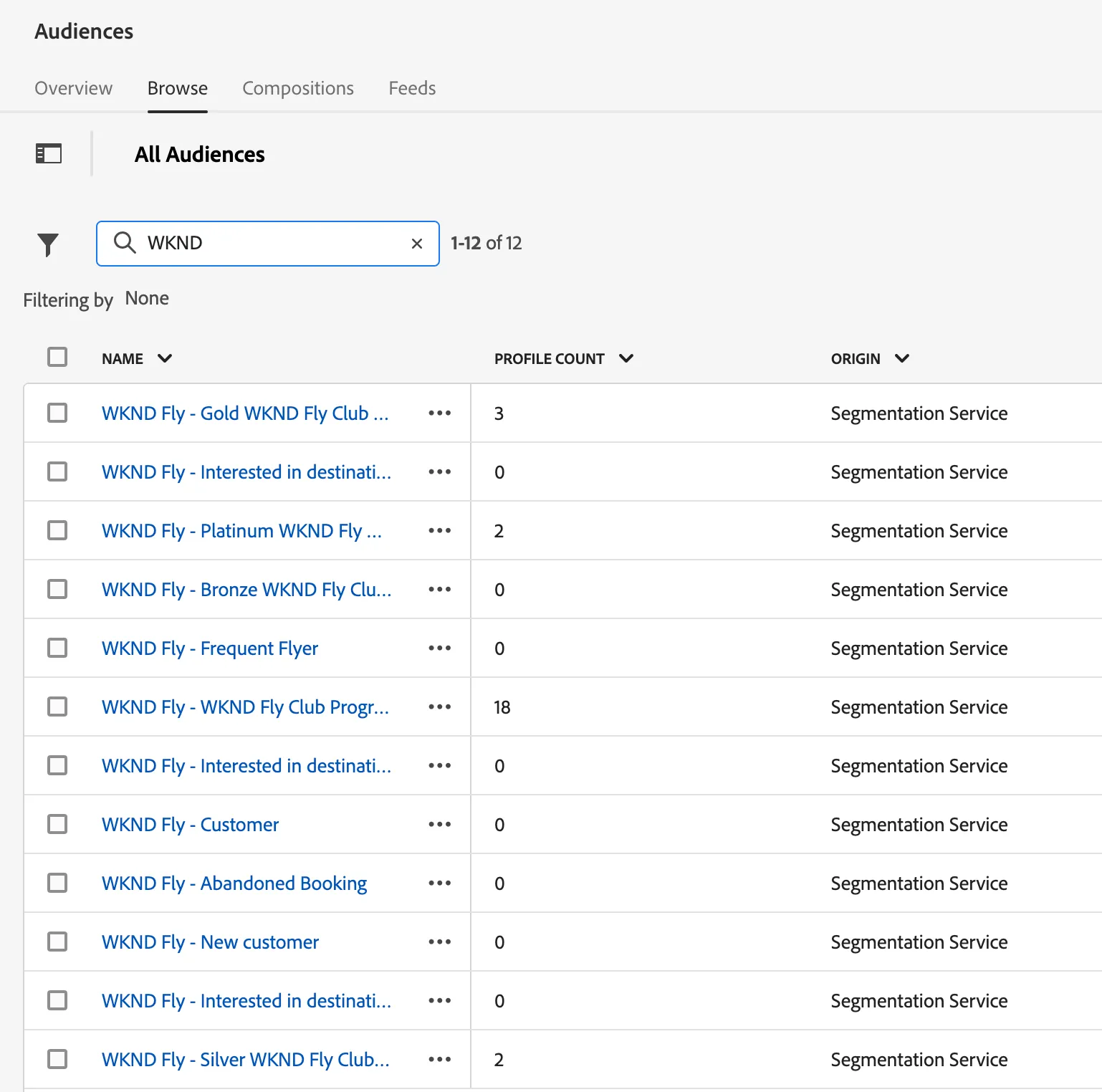1102x1092 pixels.
Task: Open more actions for WKND Fly Club Program row
Action: pyautogui.click(x=440, y=707)
